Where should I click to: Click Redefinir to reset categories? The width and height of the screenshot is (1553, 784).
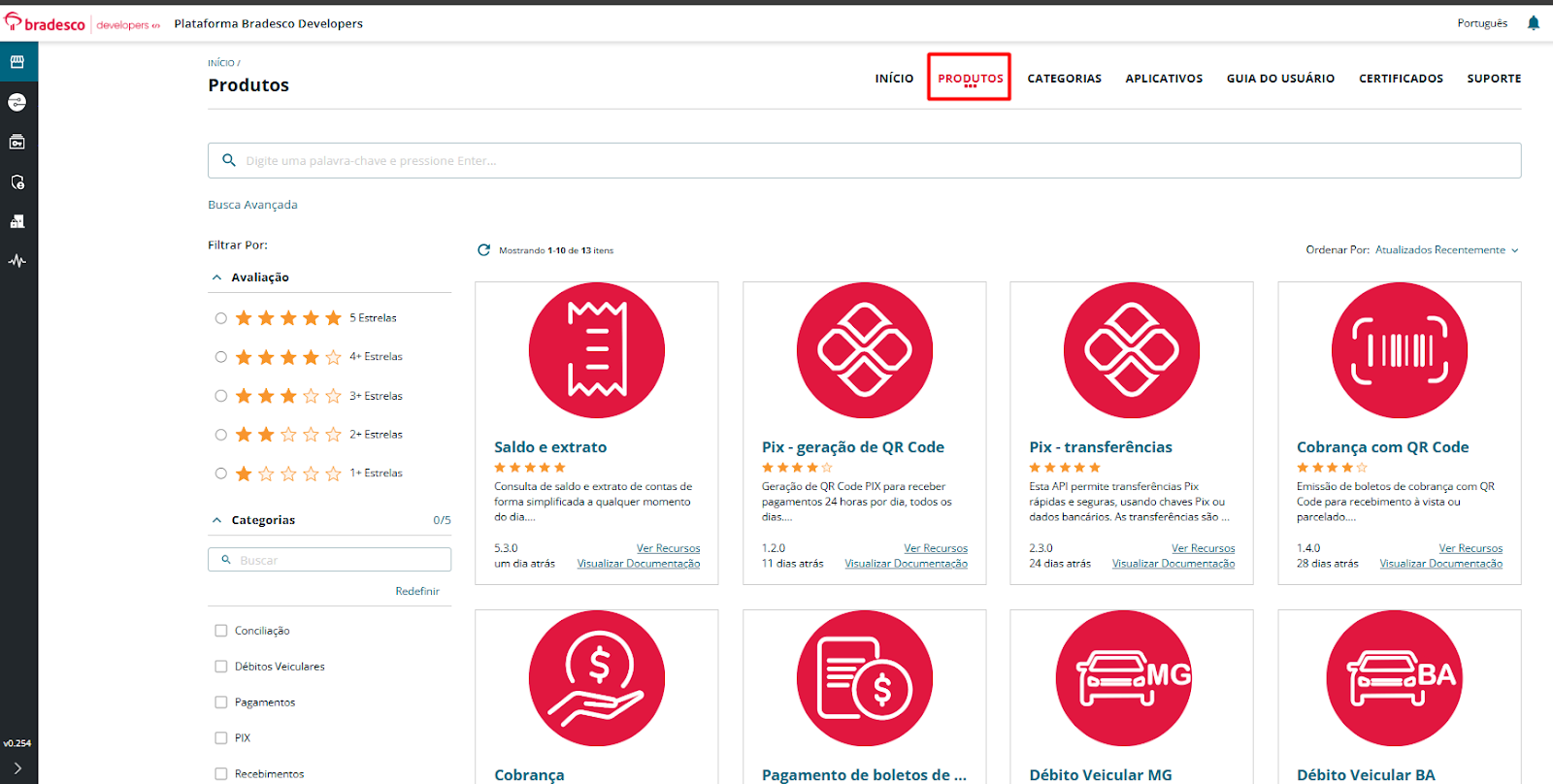click(417, 591)
